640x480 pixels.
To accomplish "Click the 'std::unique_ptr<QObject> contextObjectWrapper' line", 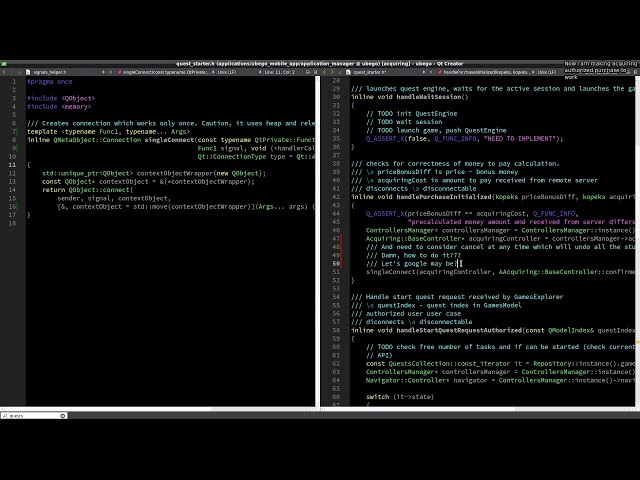I will pos(154,173).
